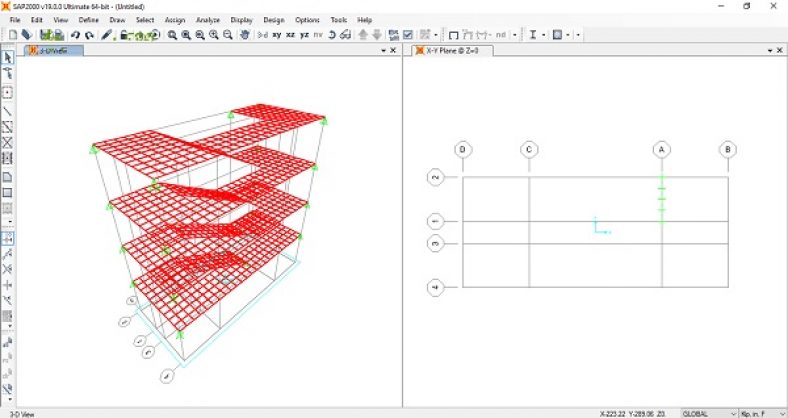Open the Assign menu
The width and height of the screenshot is (788, 418).
pos(175,20)
